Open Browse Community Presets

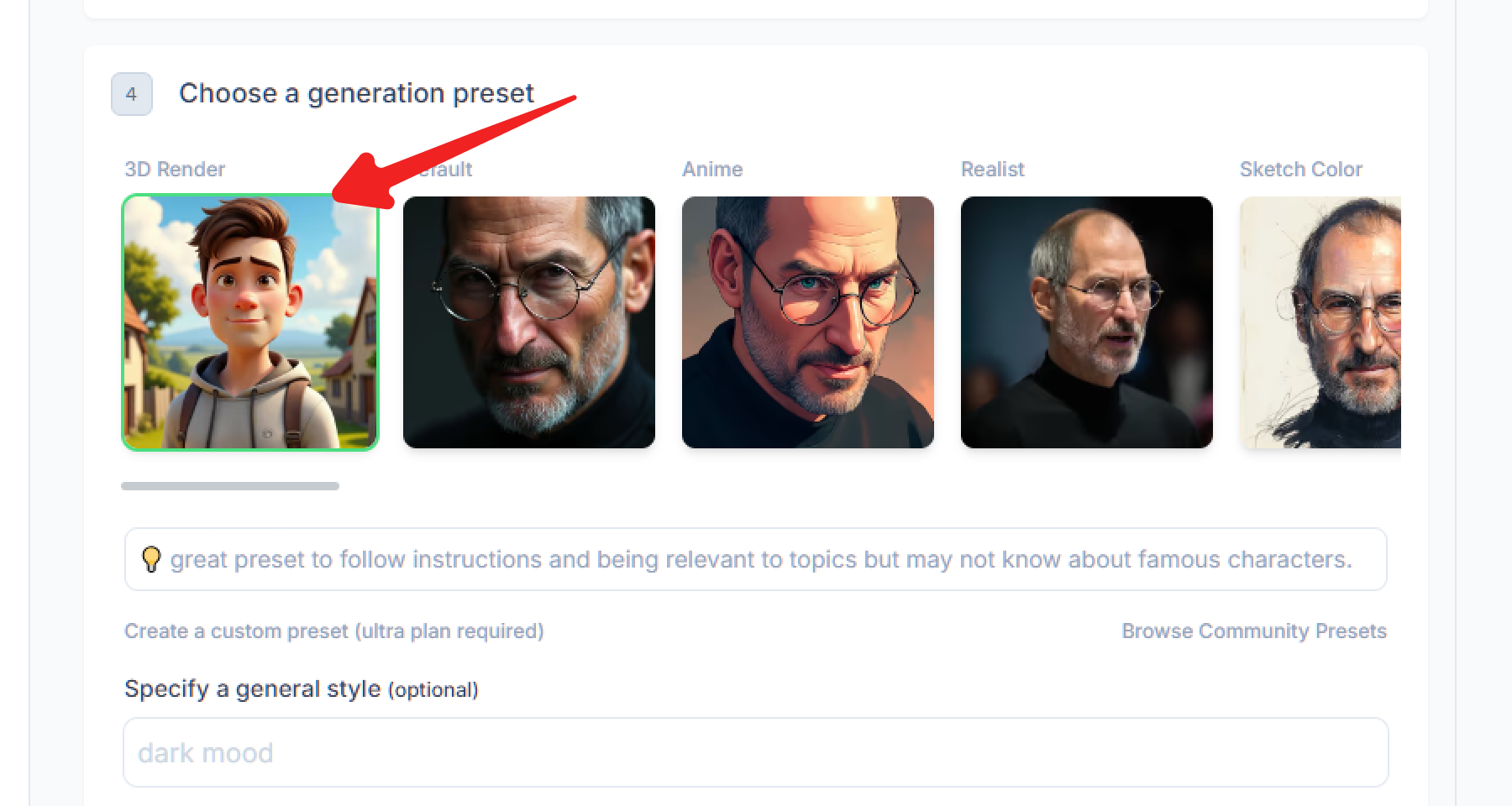coord(1254,631)
